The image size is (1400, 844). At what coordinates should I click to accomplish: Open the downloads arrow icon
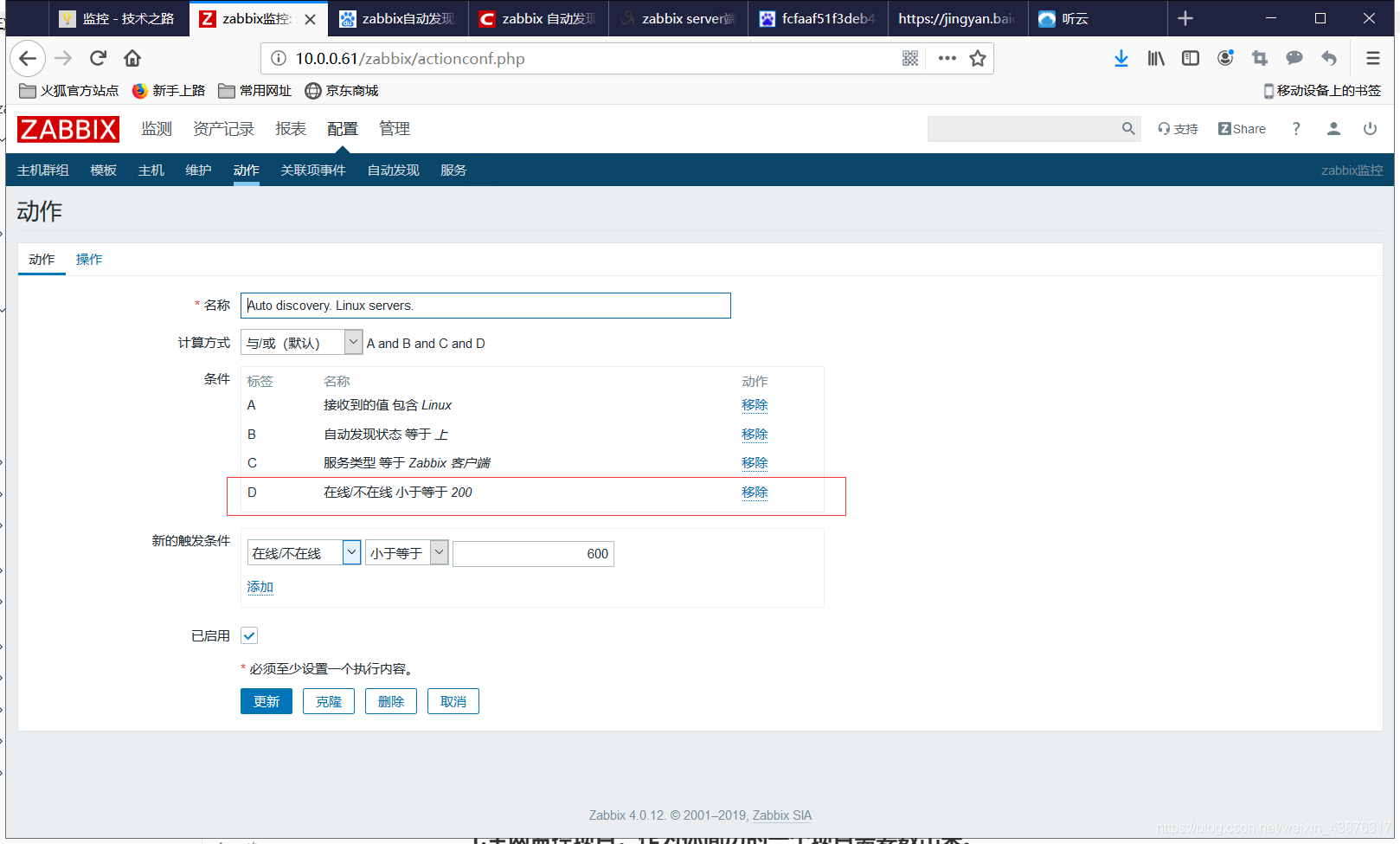(x=1121, y=58)
